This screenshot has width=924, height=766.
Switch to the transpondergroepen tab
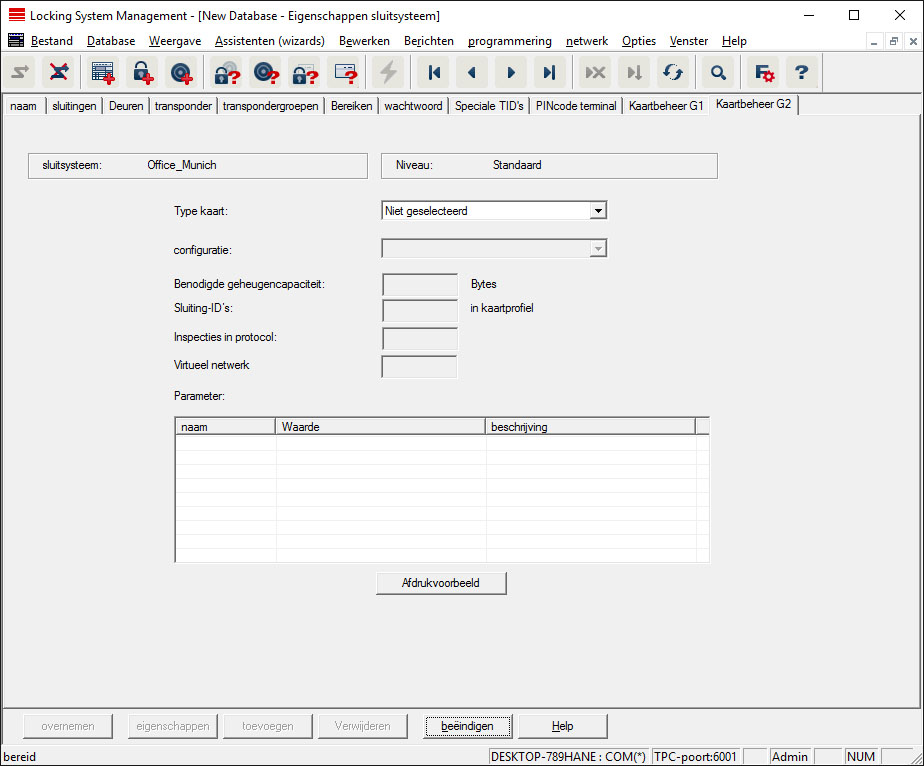[x=271, y=106]
